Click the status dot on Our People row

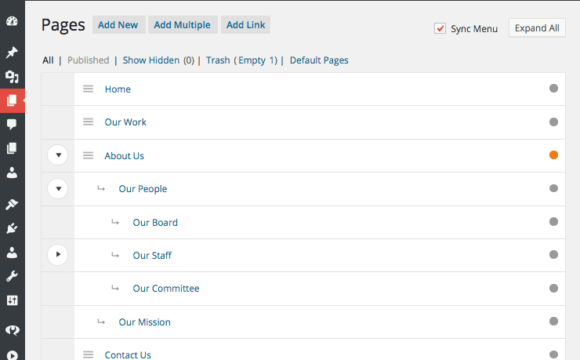pyautogui.click(x=553, y=188)
